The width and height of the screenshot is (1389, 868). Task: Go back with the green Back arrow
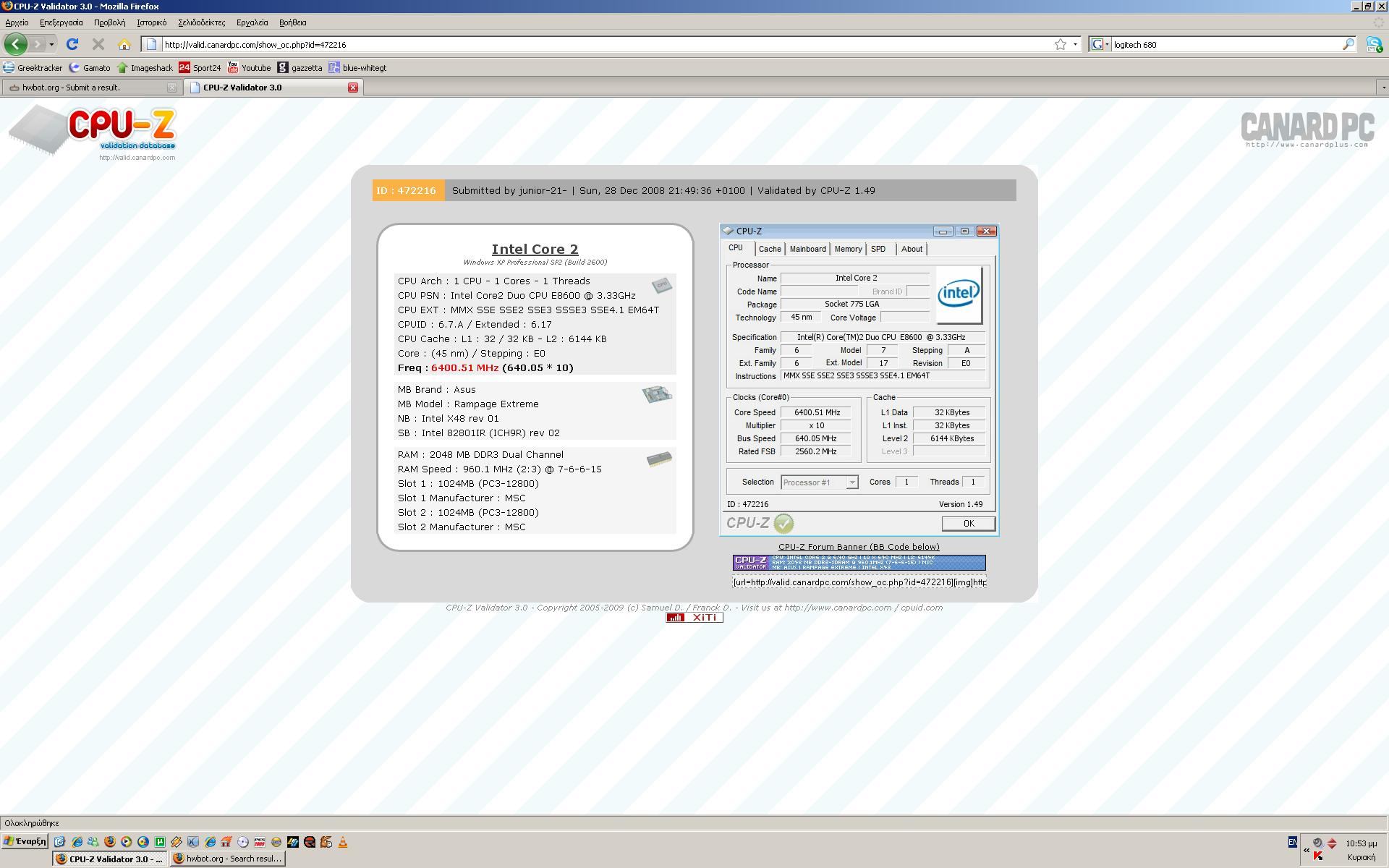pyautogui.click(x=15, y=44)
